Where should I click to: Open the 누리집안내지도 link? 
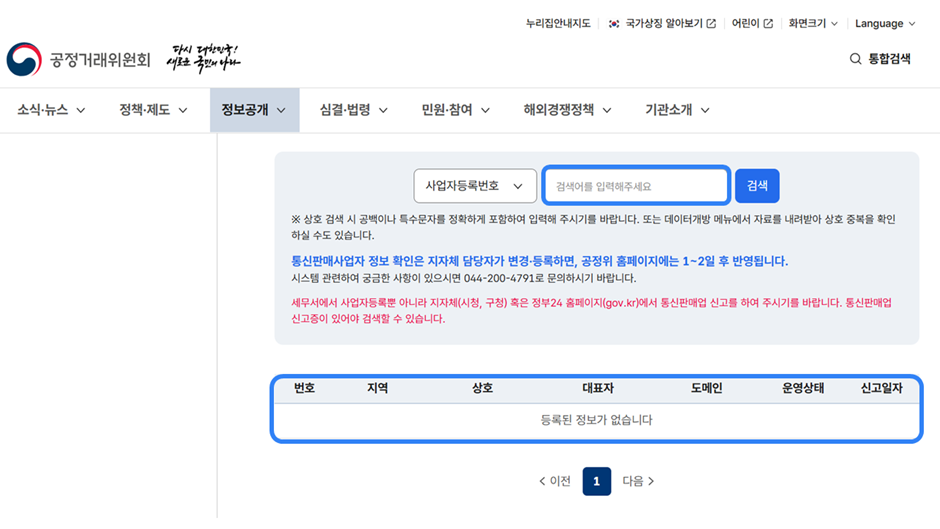coord(558,23)
